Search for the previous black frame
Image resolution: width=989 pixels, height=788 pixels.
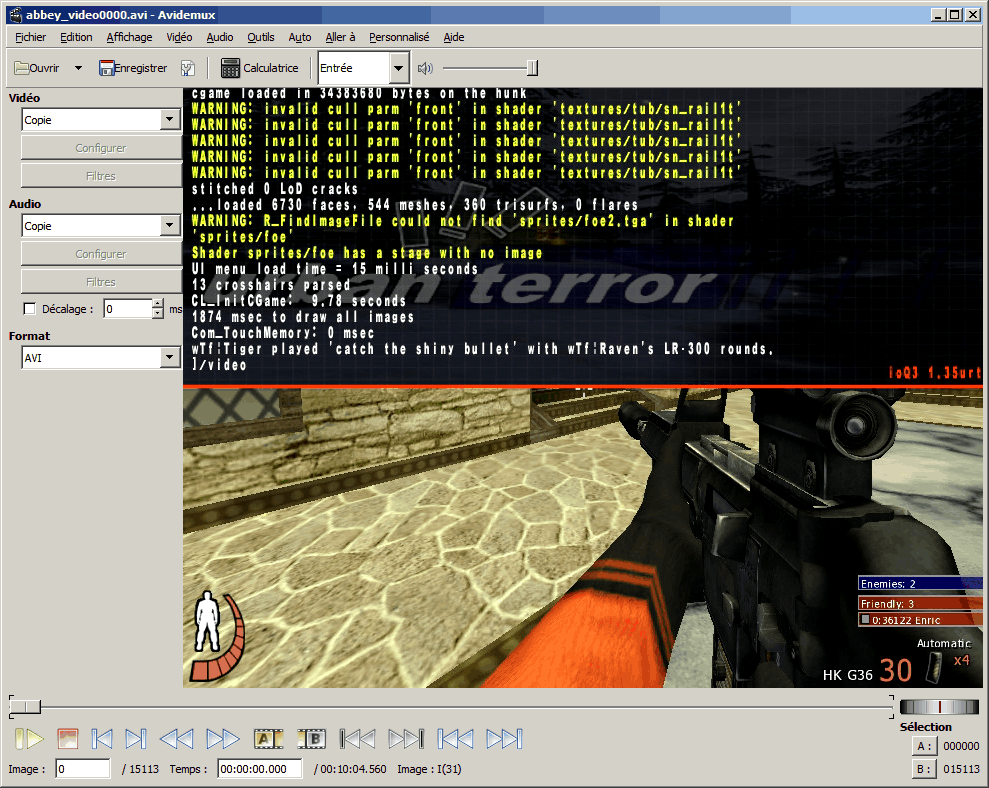pos(358,739)
